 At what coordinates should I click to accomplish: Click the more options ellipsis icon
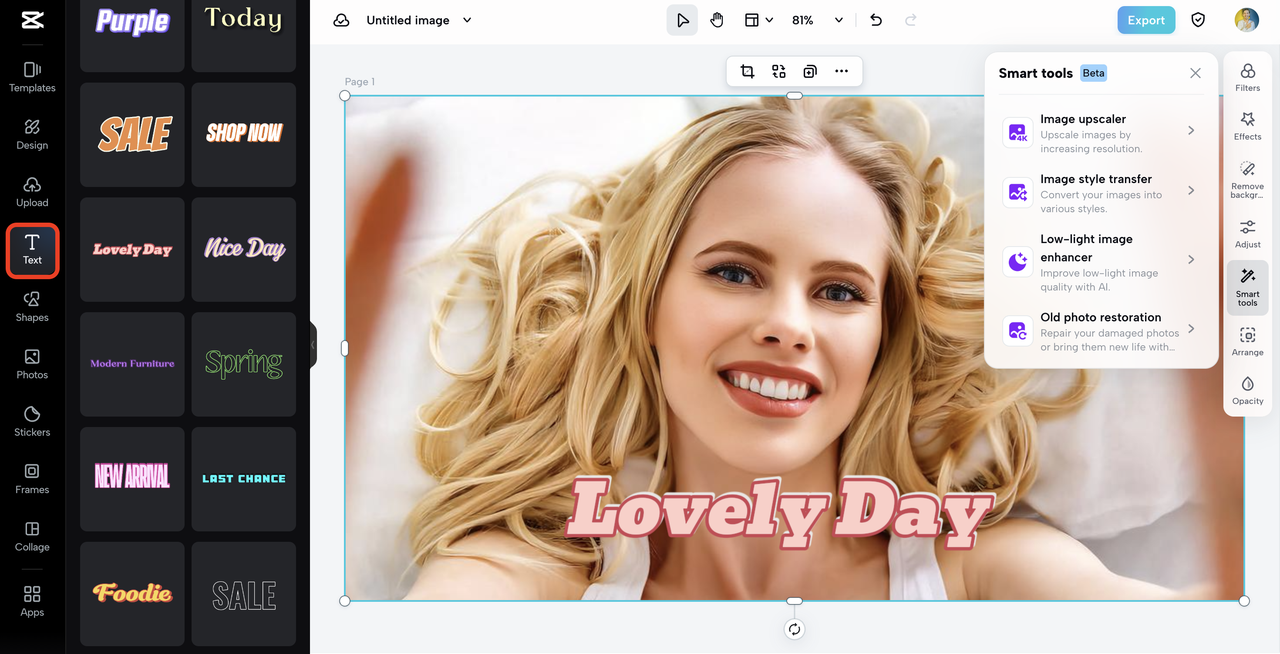tap(841, 71)
